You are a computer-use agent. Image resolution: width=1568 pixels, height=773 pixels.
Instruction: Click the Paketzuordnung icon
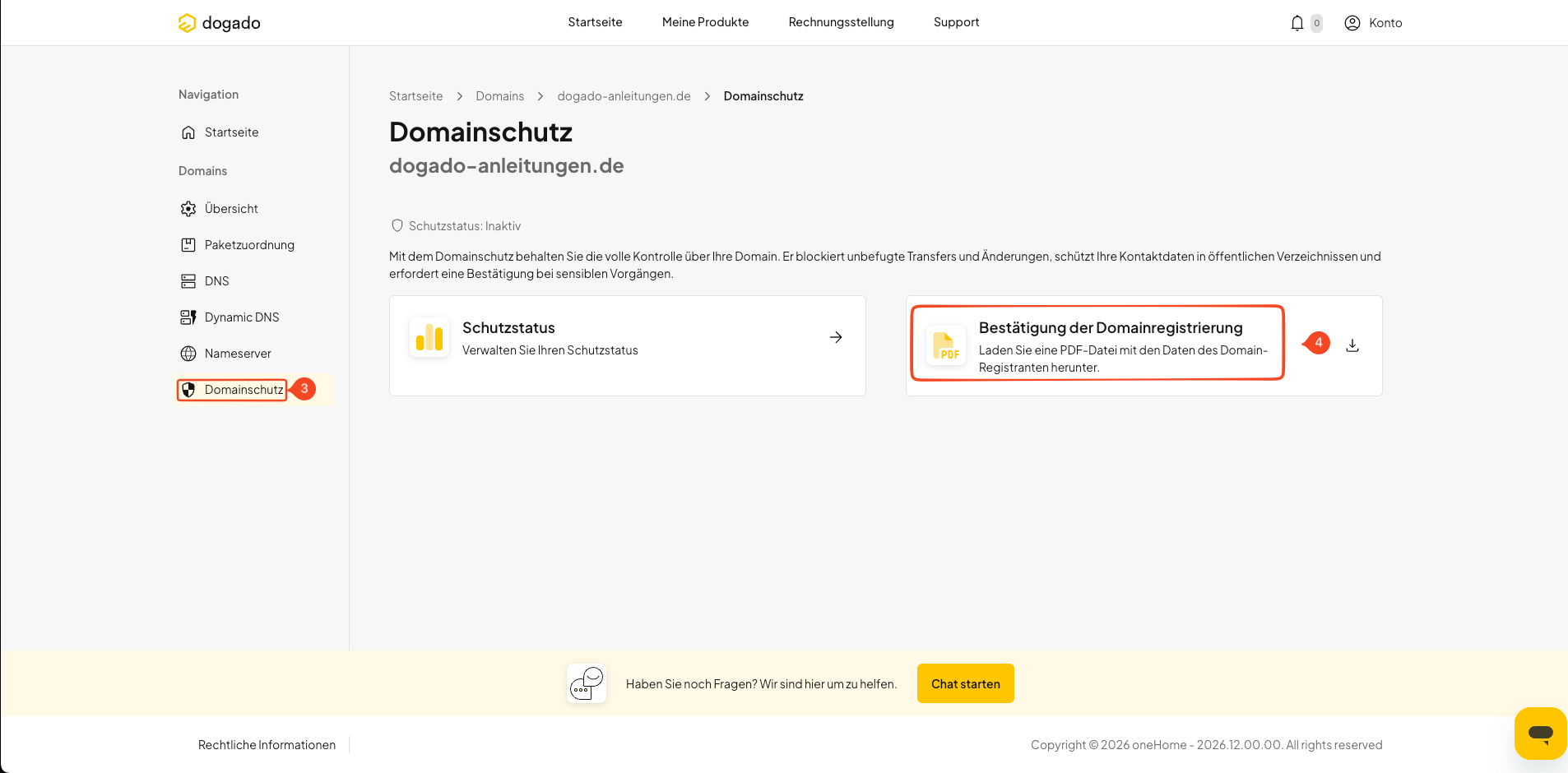point(188,245)
